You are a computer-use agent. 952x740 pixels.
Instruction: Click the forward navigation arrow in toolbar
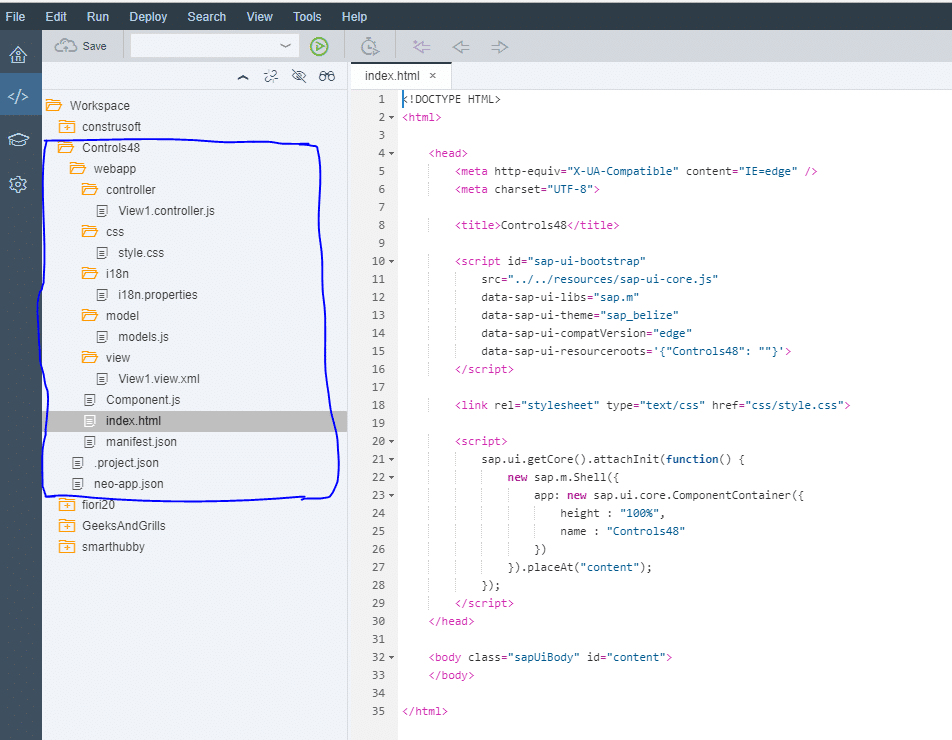click(x=500, y=46)
